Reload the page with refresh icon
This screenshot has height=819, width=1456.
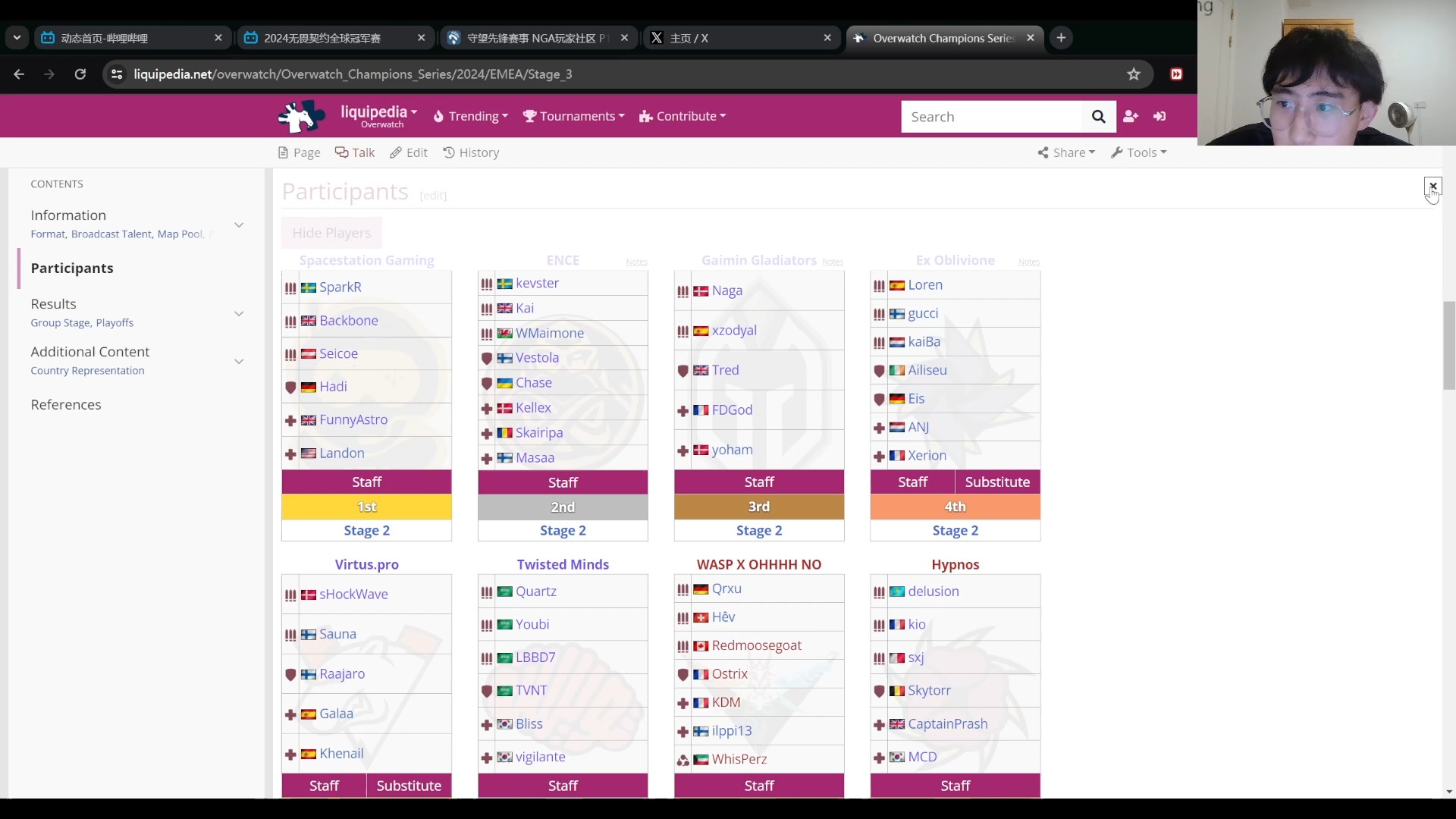point(80,74)
